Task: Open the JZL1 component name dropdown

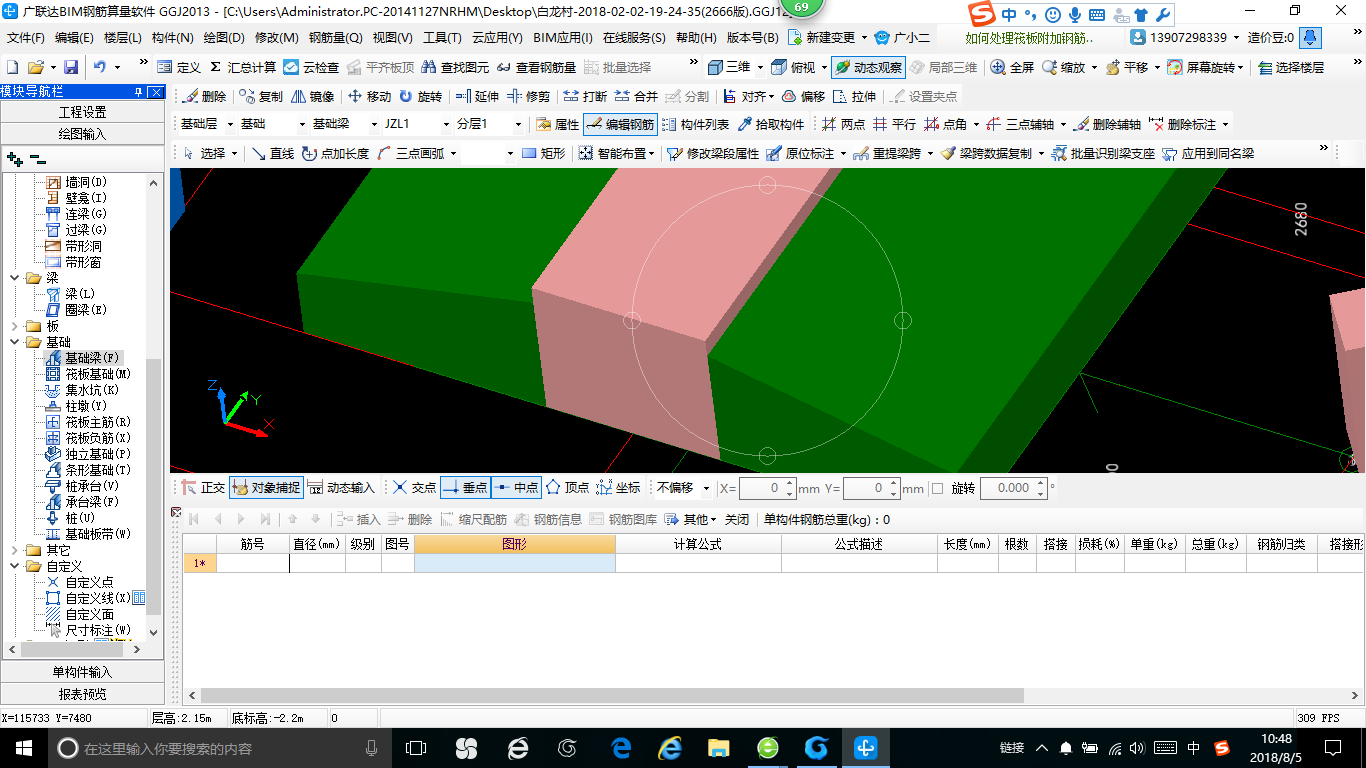Action: pos(444,125)
